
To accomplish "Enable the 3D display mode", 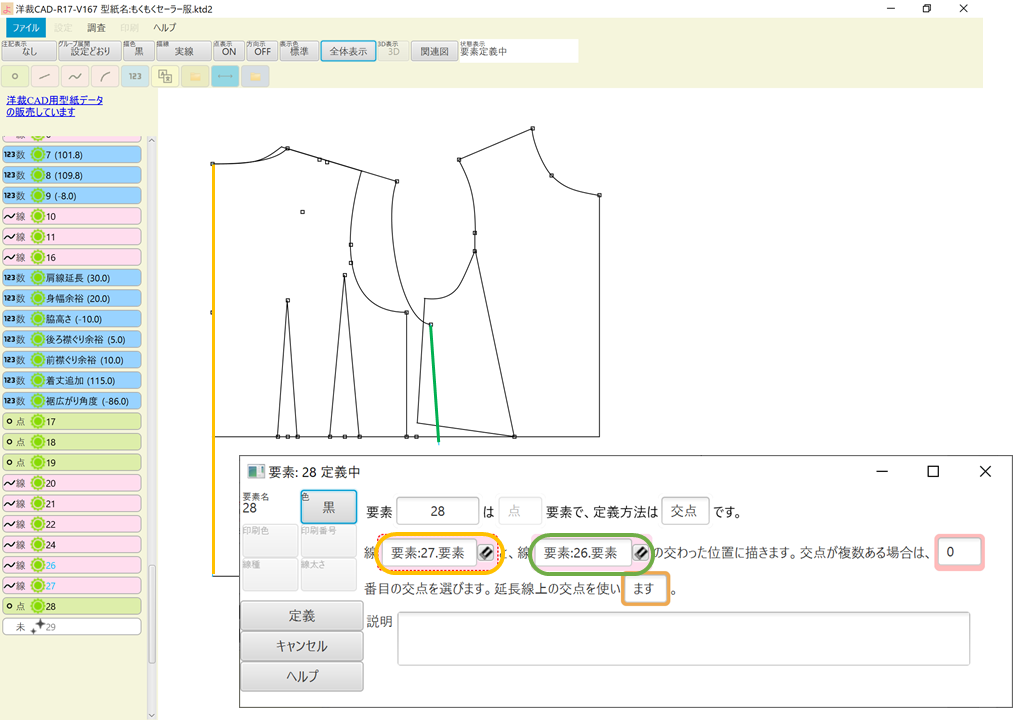I will click(x=392, y=50).
